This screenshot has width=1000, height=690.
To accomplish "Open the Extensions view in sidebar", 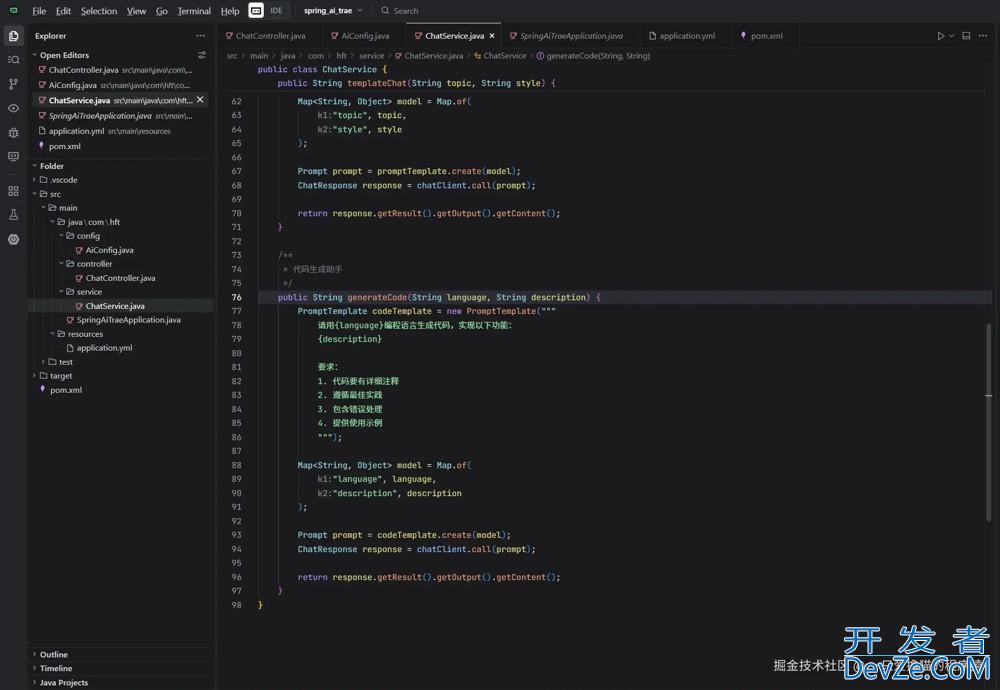I will pyautogui.click(x=13, y=190).
